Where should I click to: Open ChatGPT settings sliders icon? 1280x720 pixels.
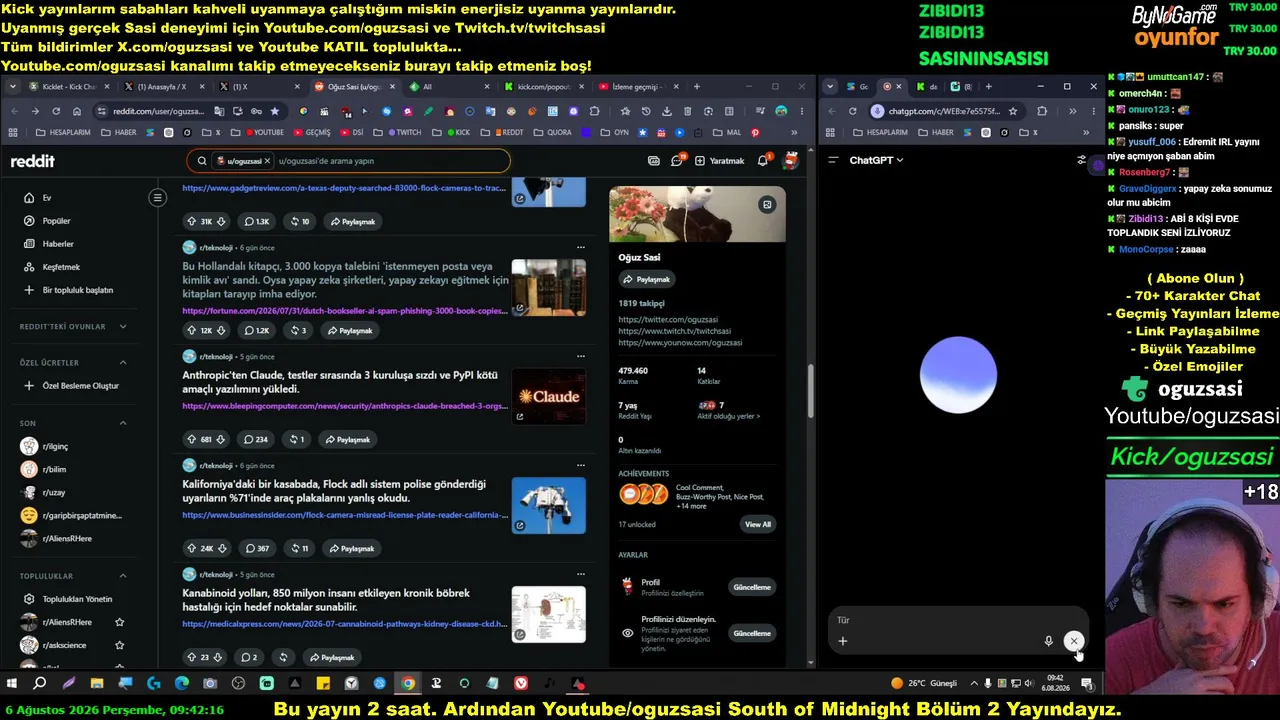(x=1081, y=160)
